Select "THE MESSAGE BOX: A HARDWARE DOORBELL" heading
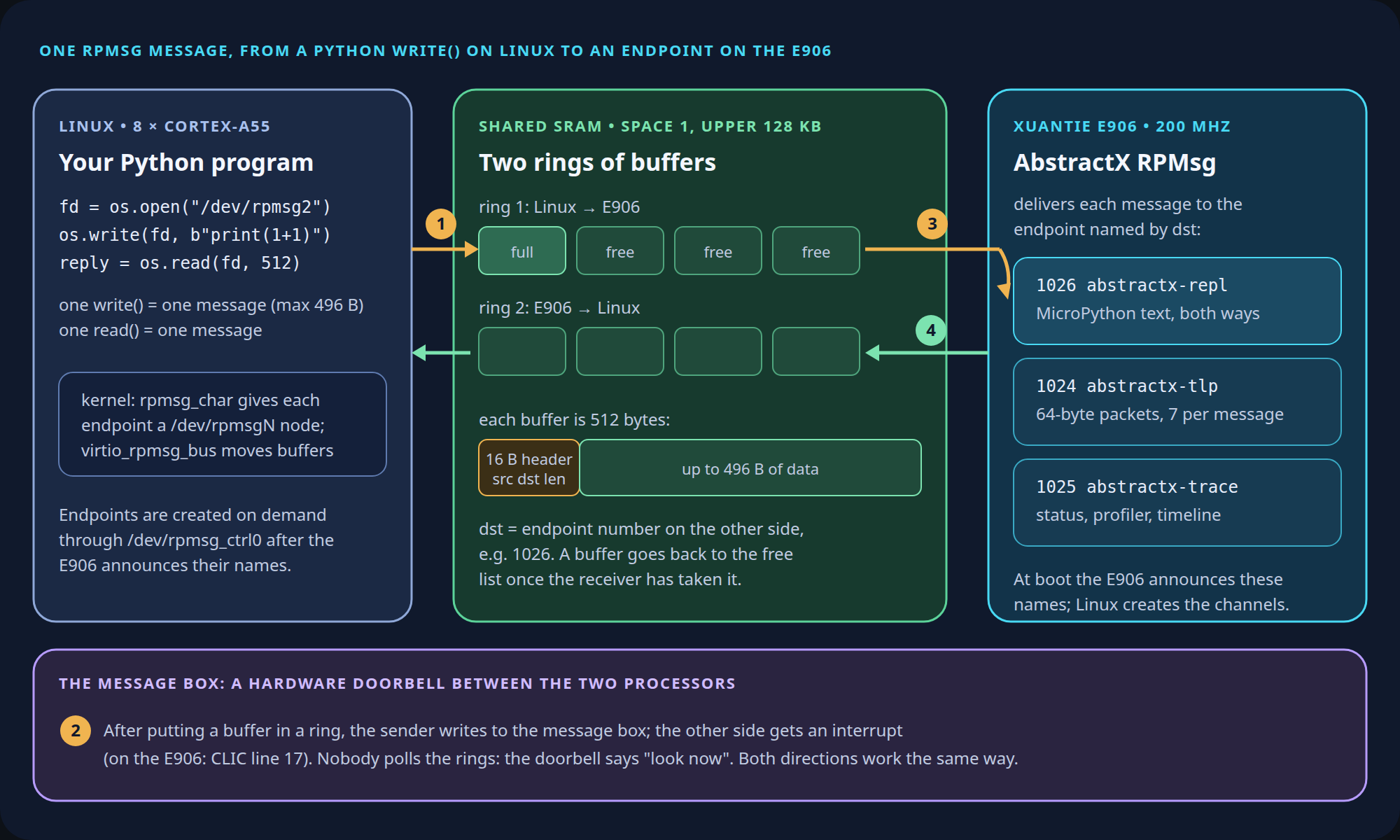The image size is (1400, 840). click(397, 684)
